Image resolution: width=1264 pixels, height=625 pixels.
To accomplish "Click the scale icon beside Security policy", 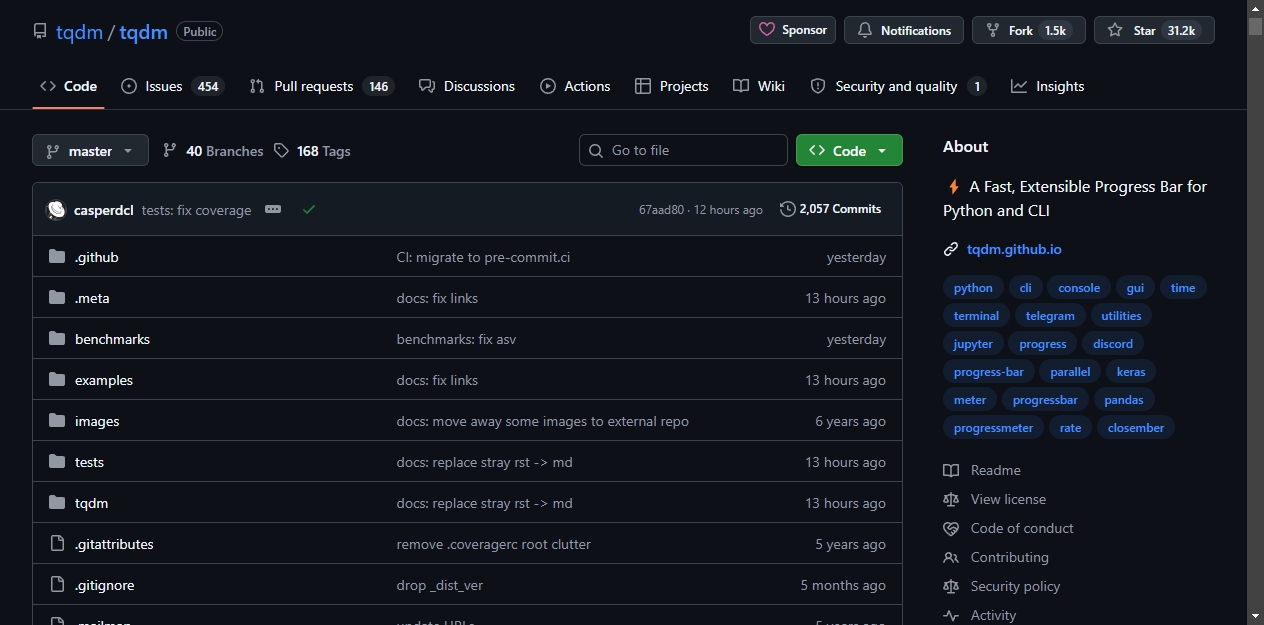I will pos(951,586).
